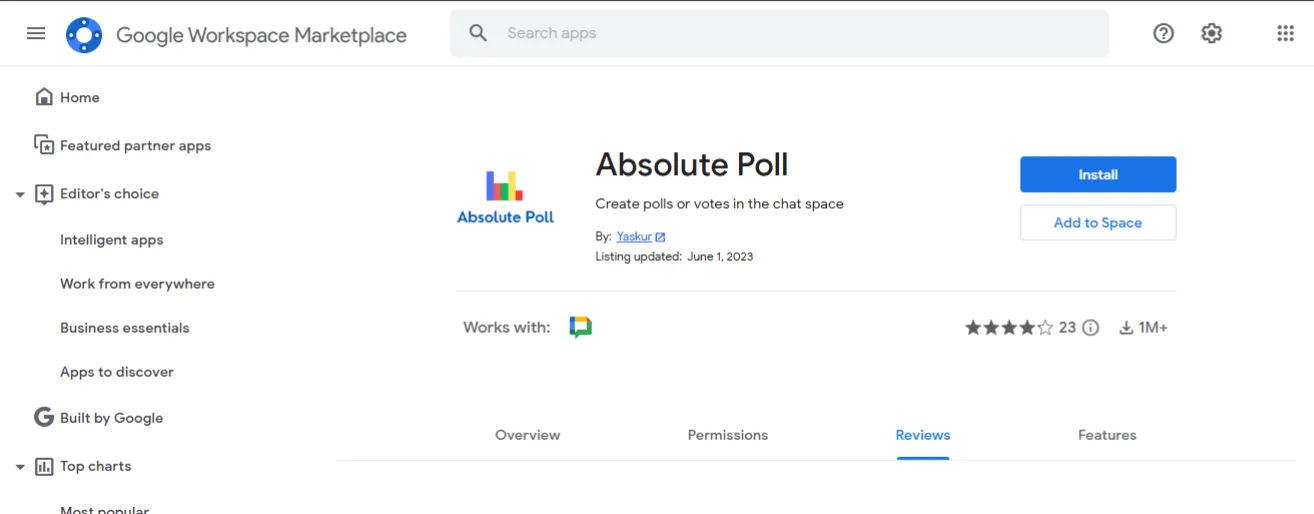Viewport: 1314px width, 514px height.
Task: Select Intelligent apps
Action: click(x=111, y=240)
